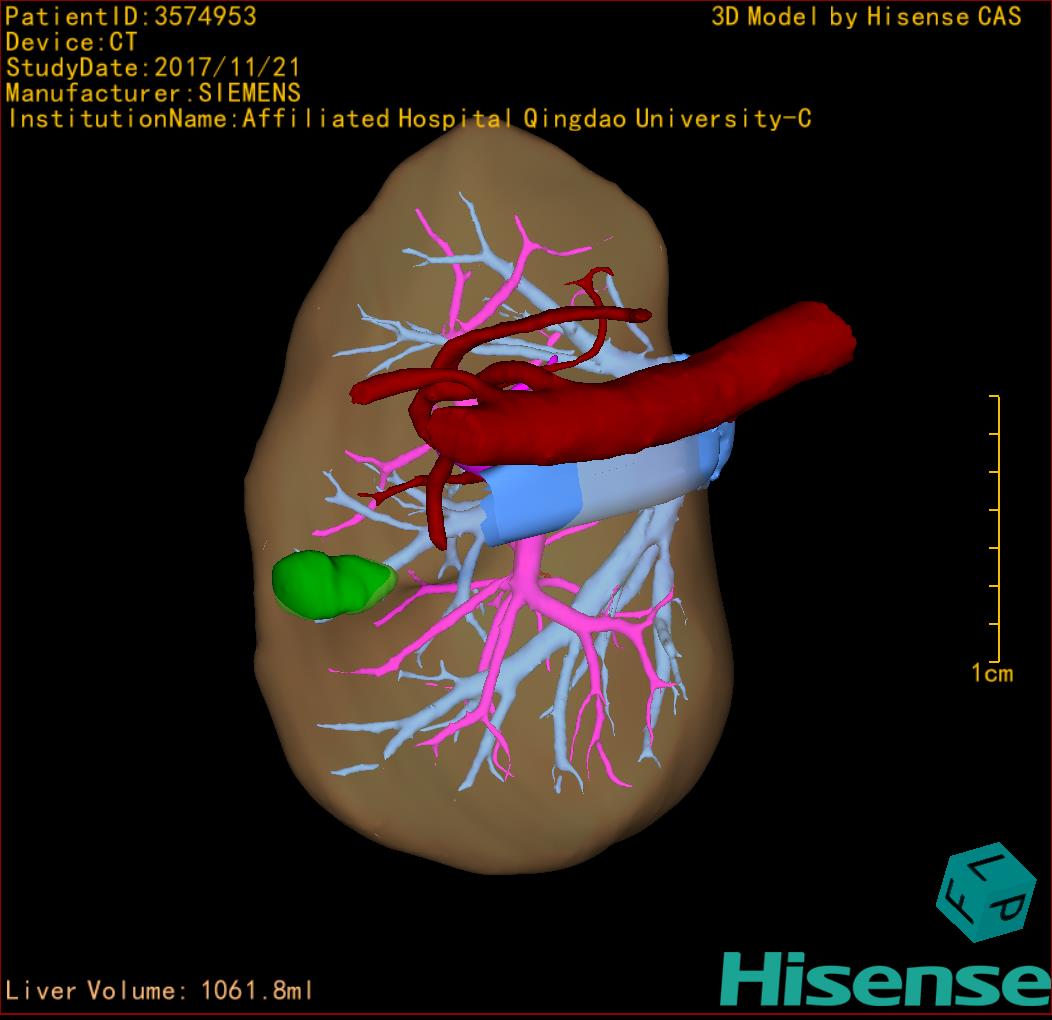Click the teal orientation cube

986,892
